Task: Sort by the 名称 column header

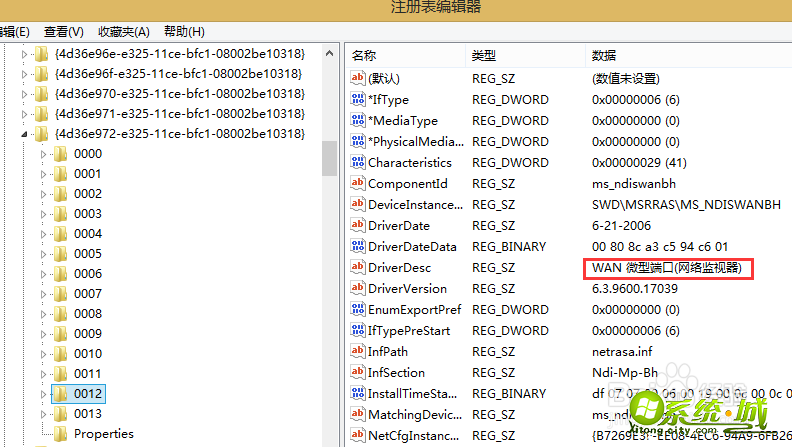Action: coord(406,56)
